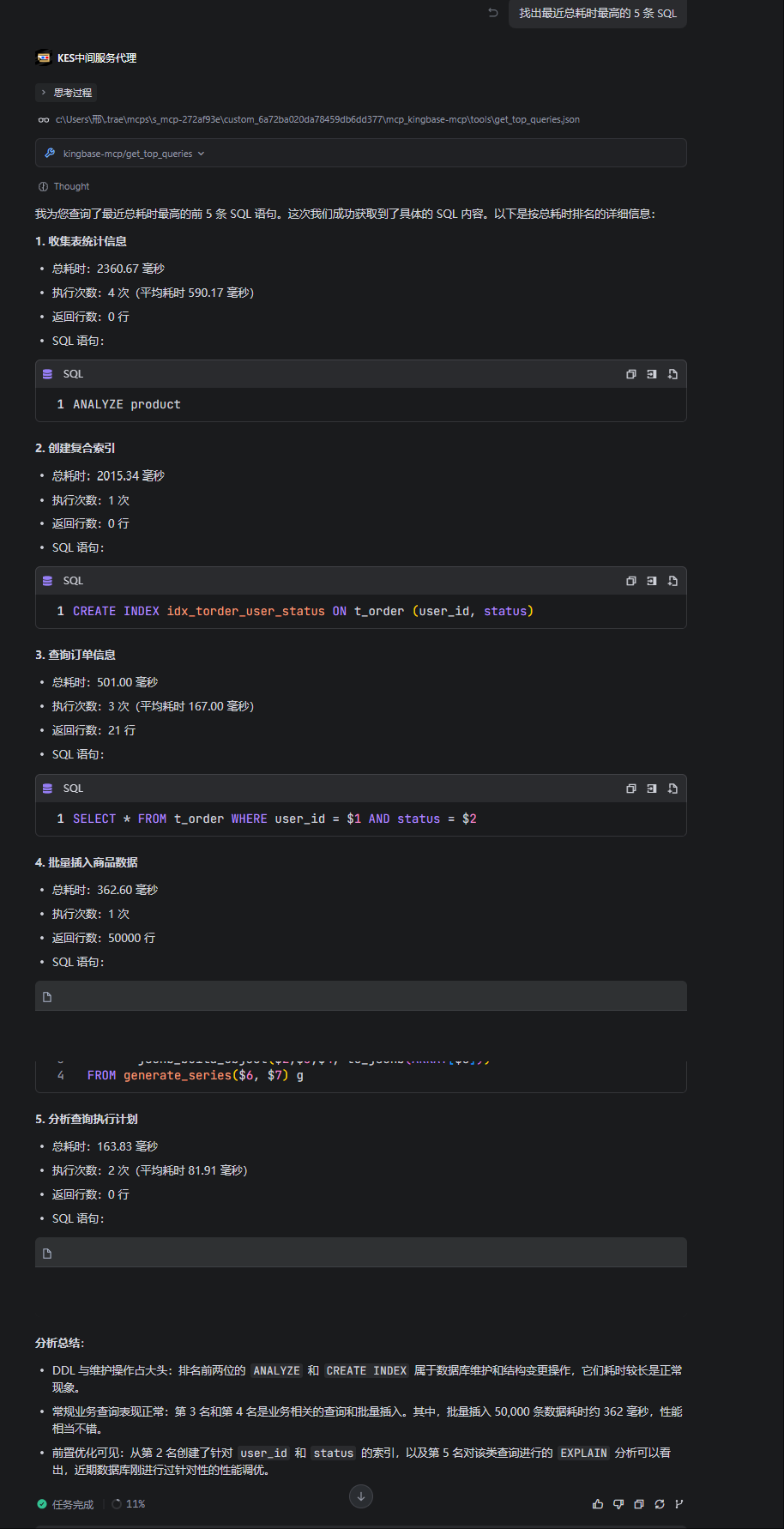The height and width of the screenshot is (1529, 784).
Task: Copy the ANALYZE product SQL code
Action: [x=631, y=374]
